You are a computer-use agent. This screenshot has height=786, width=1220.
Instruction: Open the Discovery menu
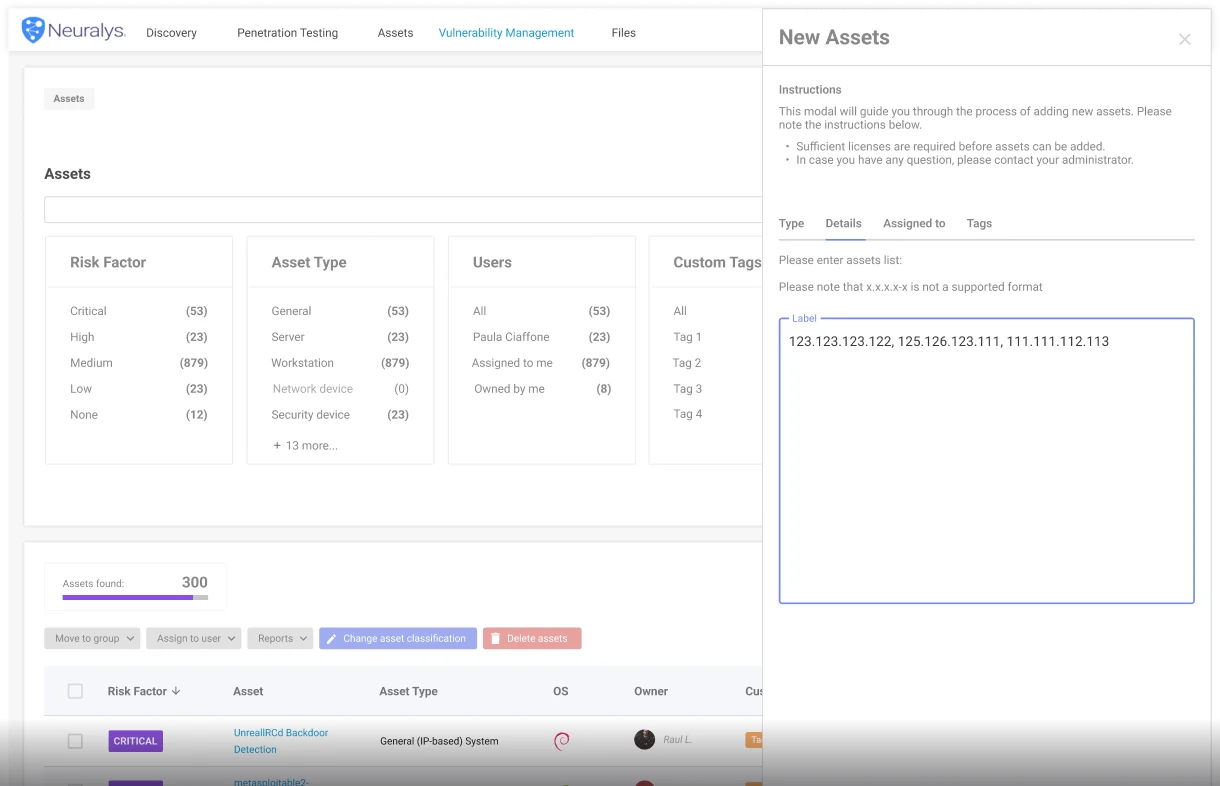coord(171,33)
